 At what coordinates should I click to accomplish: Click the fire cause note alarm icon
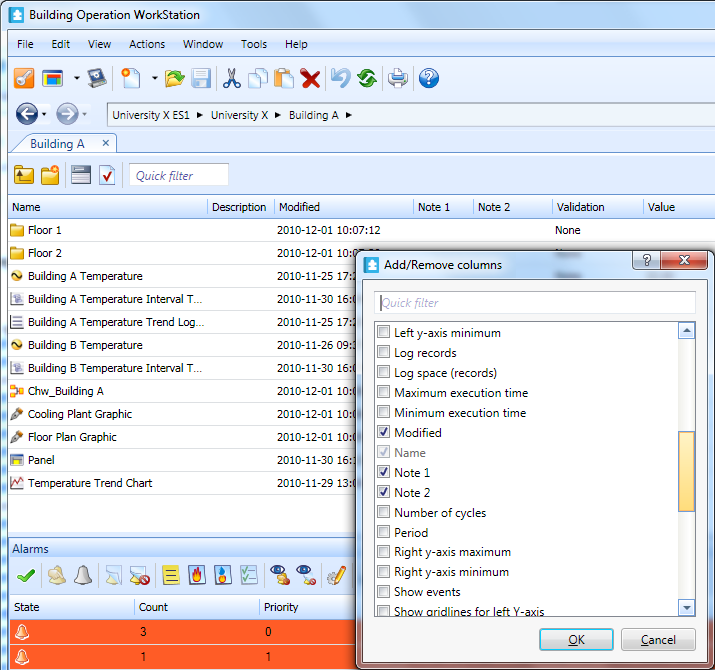[196, 575]
